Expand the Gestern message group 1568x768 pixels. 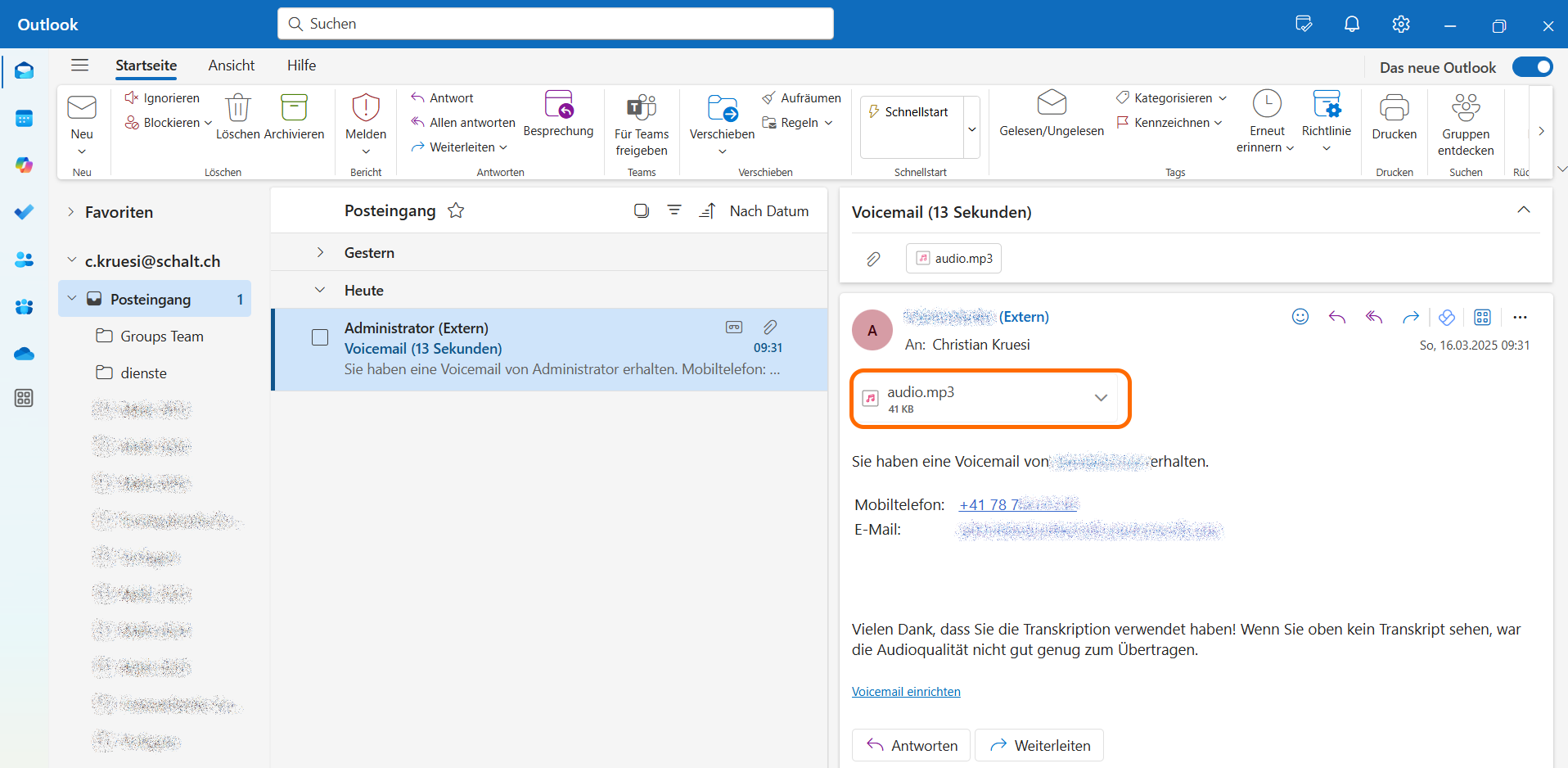[320, 253]
